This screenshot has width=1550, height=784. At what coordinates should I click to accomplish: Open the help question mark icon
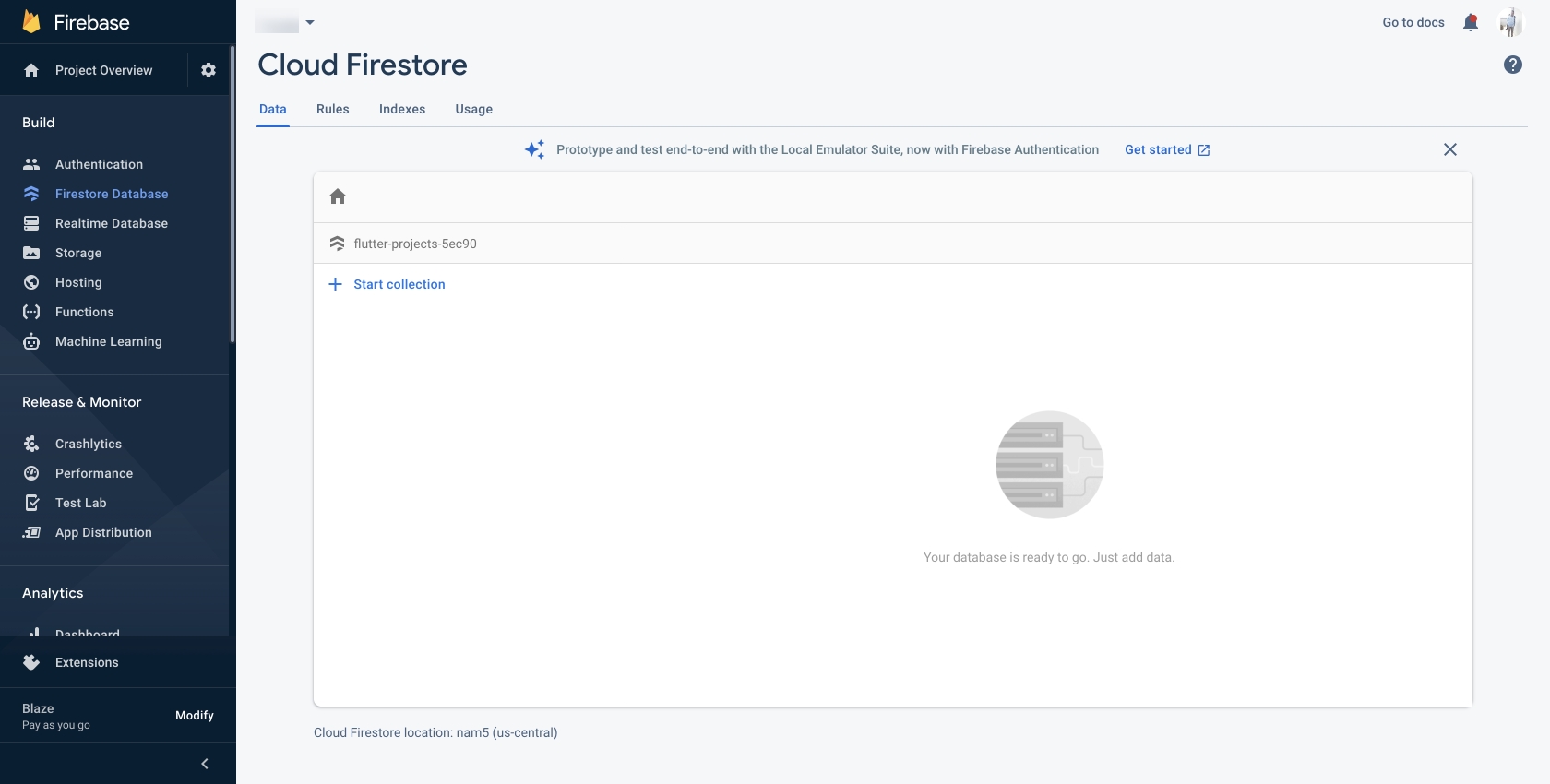tap(1513, 65)
